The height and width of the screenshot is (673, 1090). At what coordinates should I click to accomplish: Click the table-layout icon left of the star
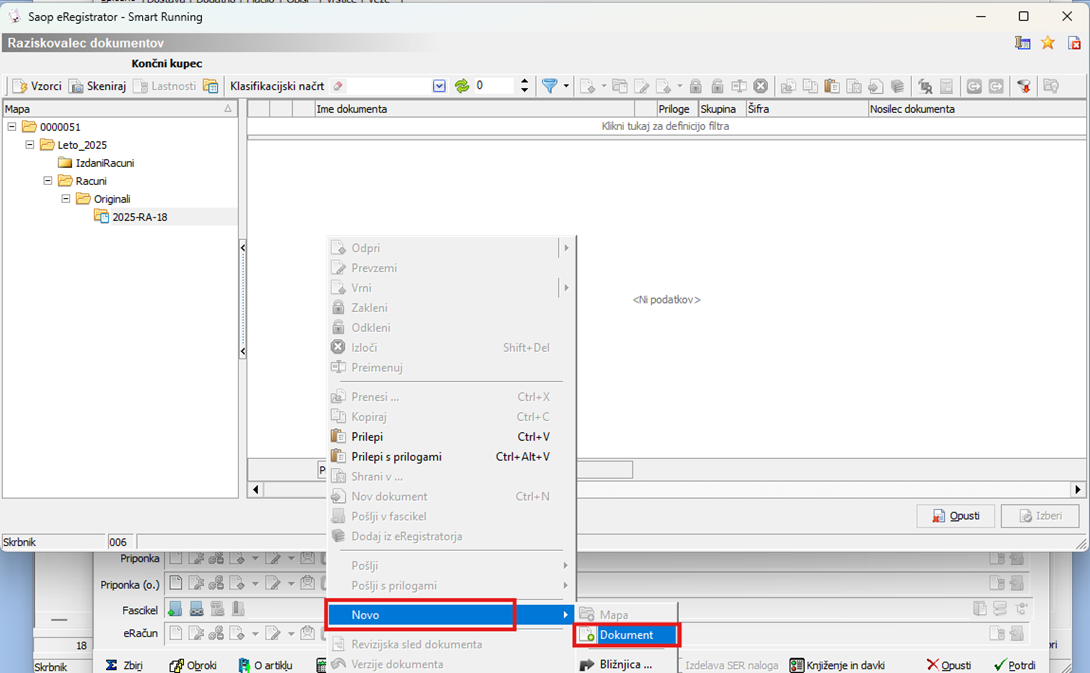point(1022,43)
